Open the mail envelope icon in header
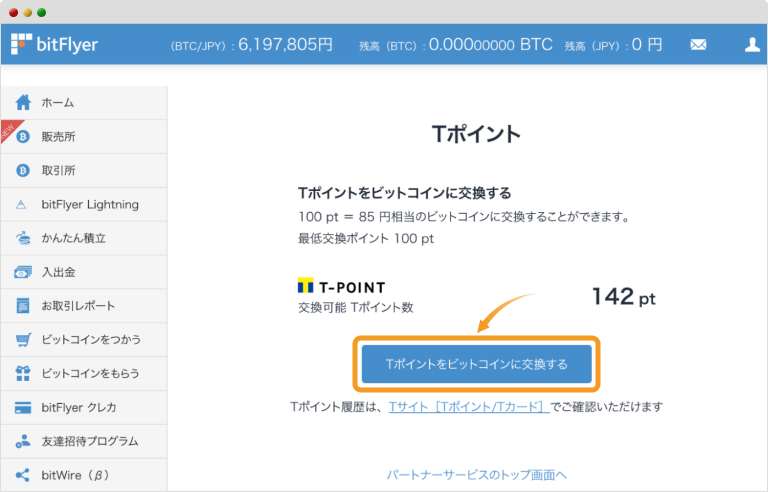The width and height of the screenshot is (768, 492). coord(698,45)
